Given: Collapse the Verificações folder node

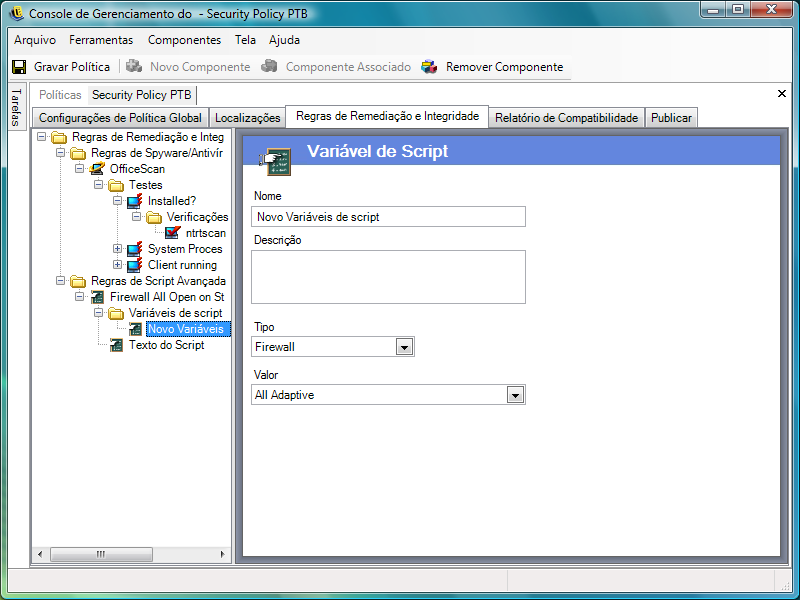Looking at the screenshot, I should click(x=137, y=217).
